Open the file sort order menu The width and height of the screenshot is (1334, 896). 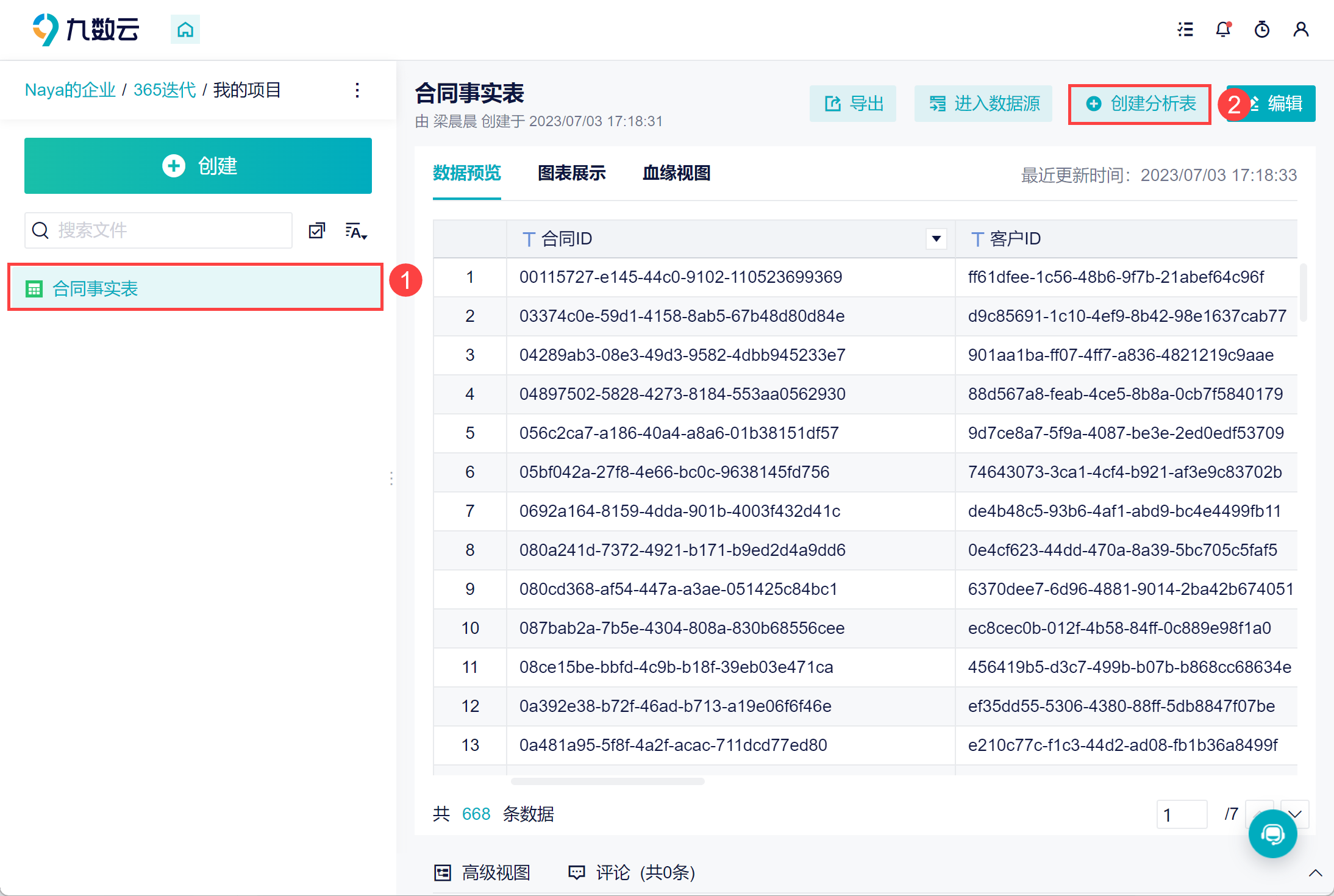tap(356, 231)
